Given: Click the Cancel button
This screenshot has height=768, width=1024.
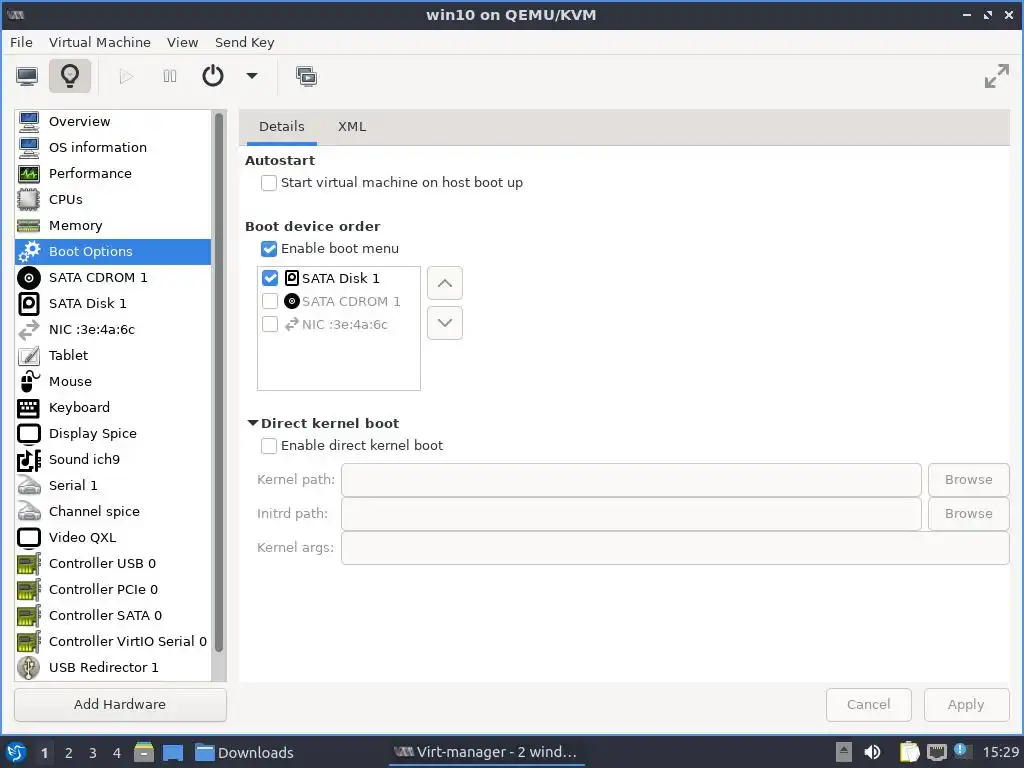Looking at the screenshot, I should [x=869, y=705].
